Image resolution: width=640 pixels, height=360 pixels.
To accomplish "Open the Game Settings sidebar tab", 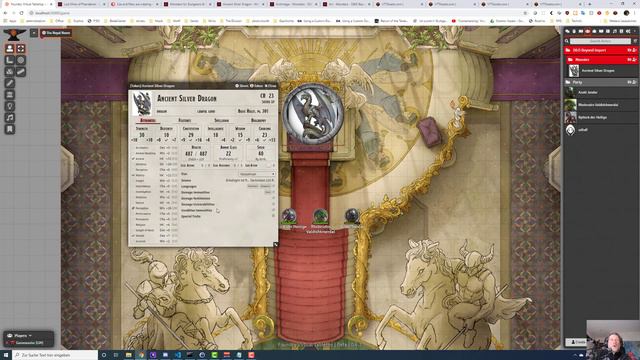I will 628,31.
